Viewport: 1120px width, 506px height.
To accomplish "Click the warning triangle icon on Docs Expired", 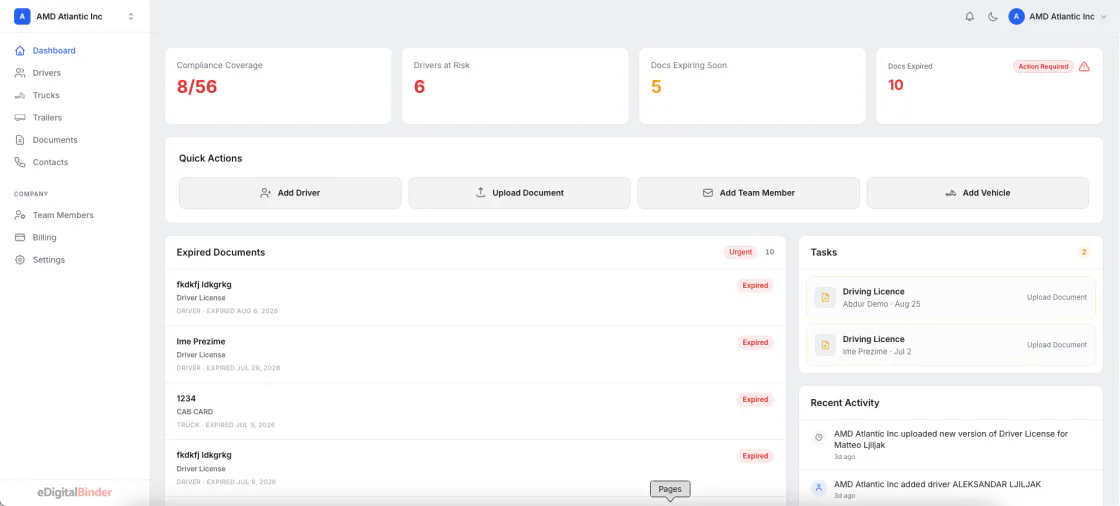I will [x=1084, y=66].
